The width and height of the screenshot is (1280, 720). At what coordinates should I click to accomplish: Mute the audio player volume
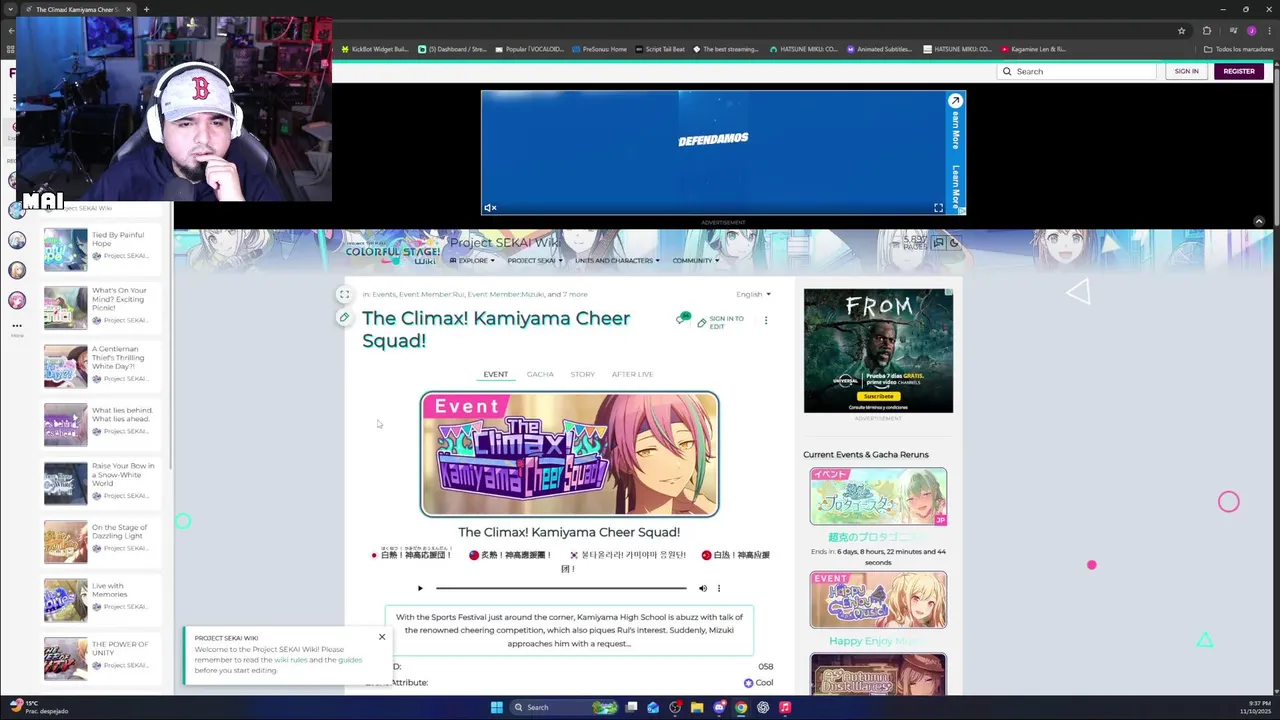coord(702,588)
